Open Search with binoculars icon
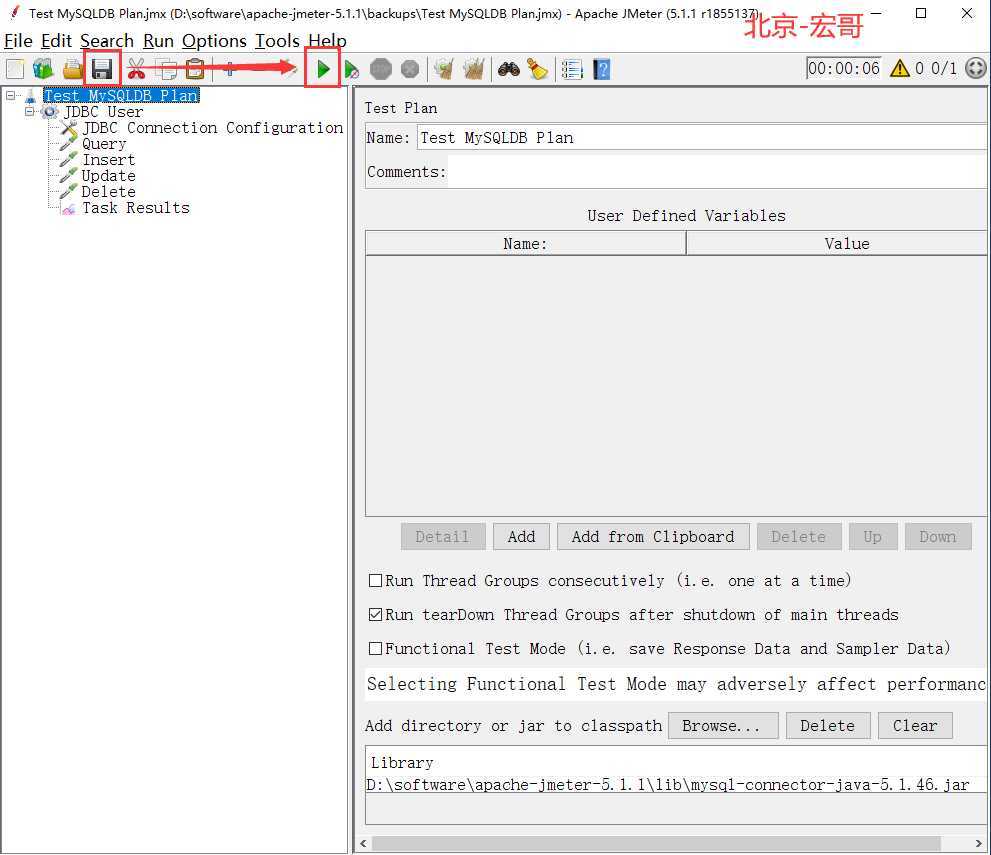The width and height of the screenshot is (991, 855). tap(509, 69)
